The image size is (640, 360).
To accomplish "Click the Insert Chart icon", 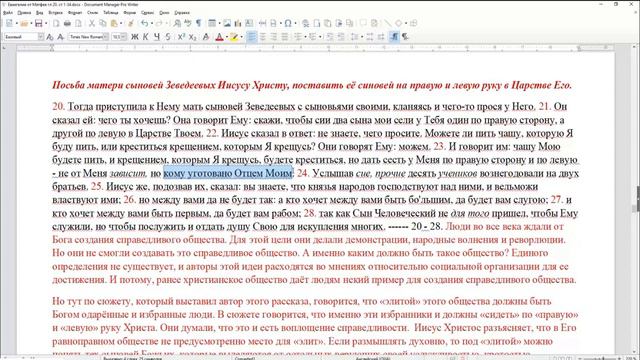I will [238, 24].
